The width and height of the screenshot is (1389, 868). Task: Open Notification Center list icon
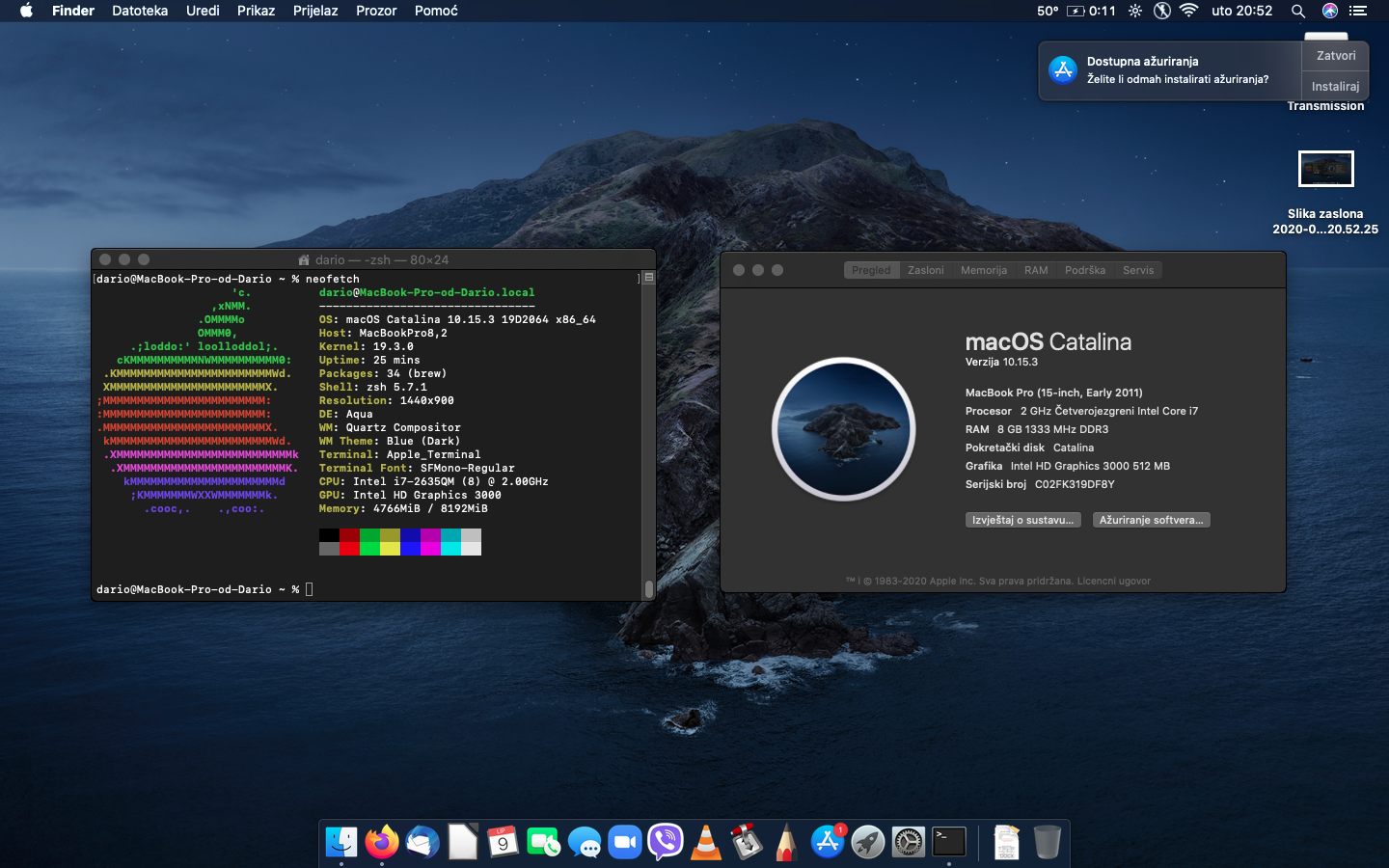[x=1358, y=11]
